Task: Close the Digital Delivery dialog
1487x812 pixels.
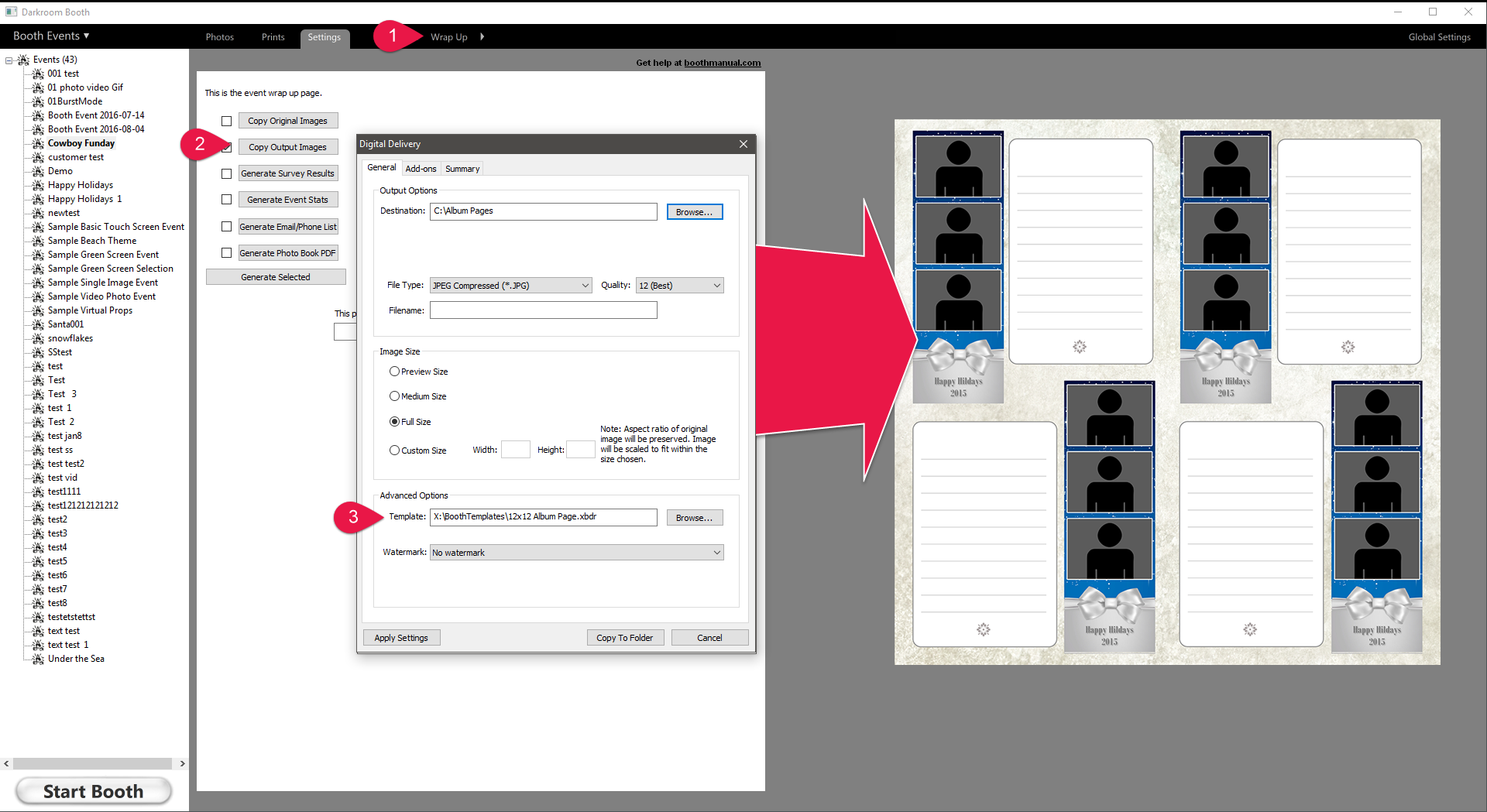Action: click(743, 144)
